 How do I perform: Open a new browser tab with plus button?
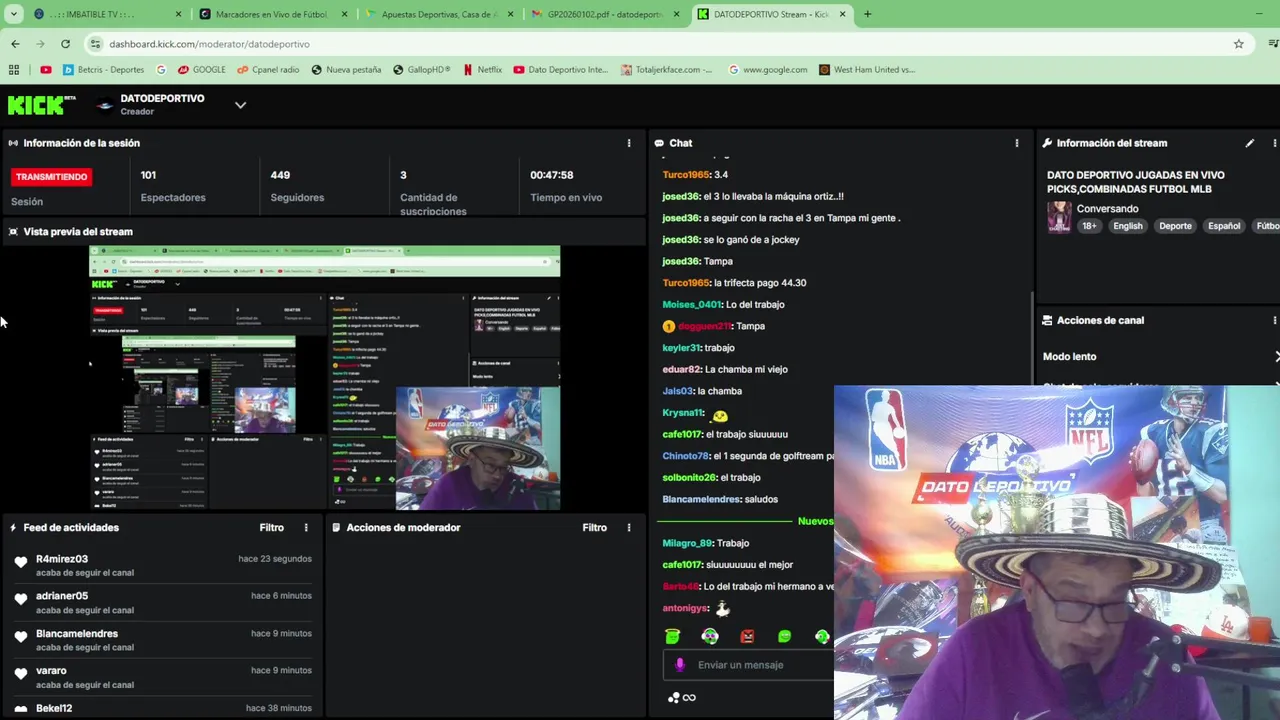coord(867,14)
